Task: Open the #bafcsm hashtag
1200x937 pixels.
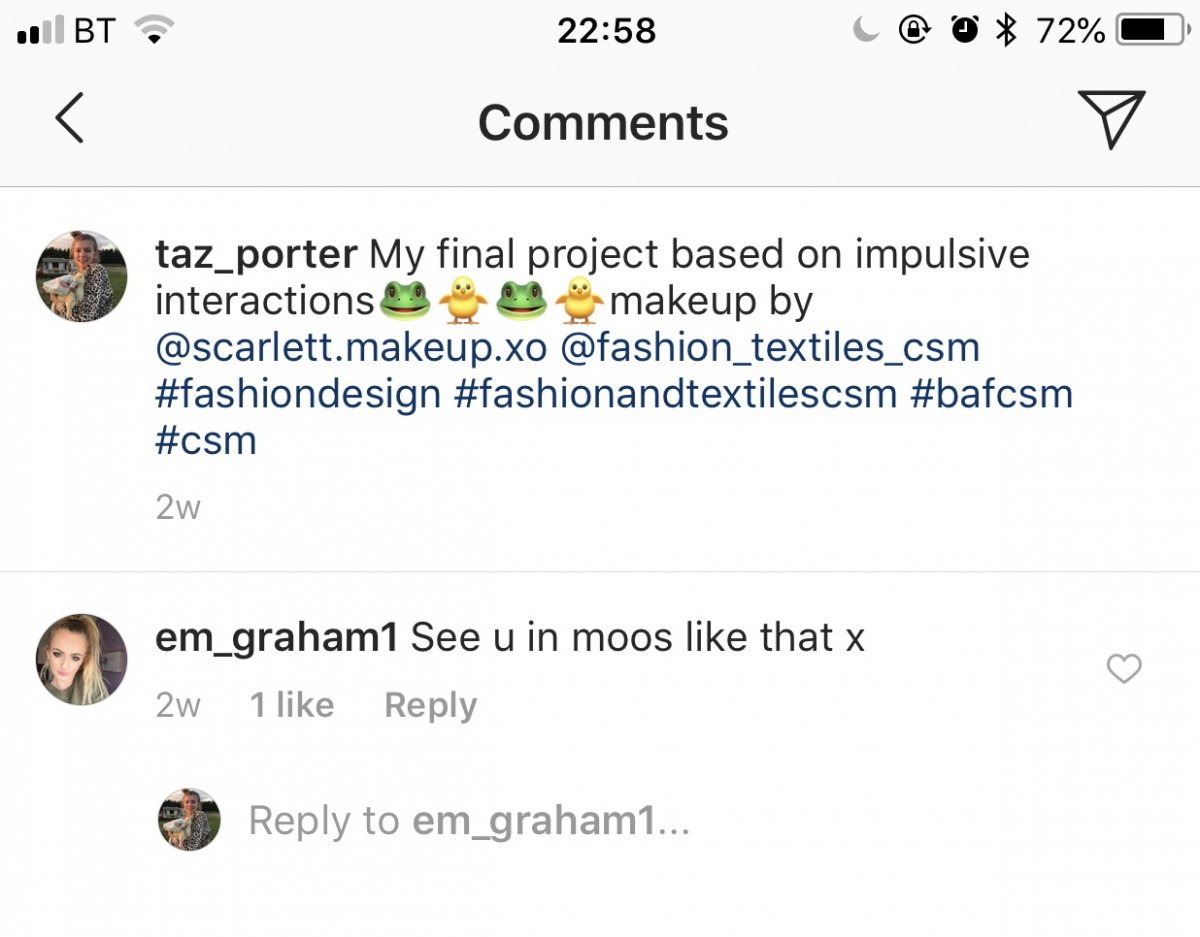Action: tap(991, 394)
